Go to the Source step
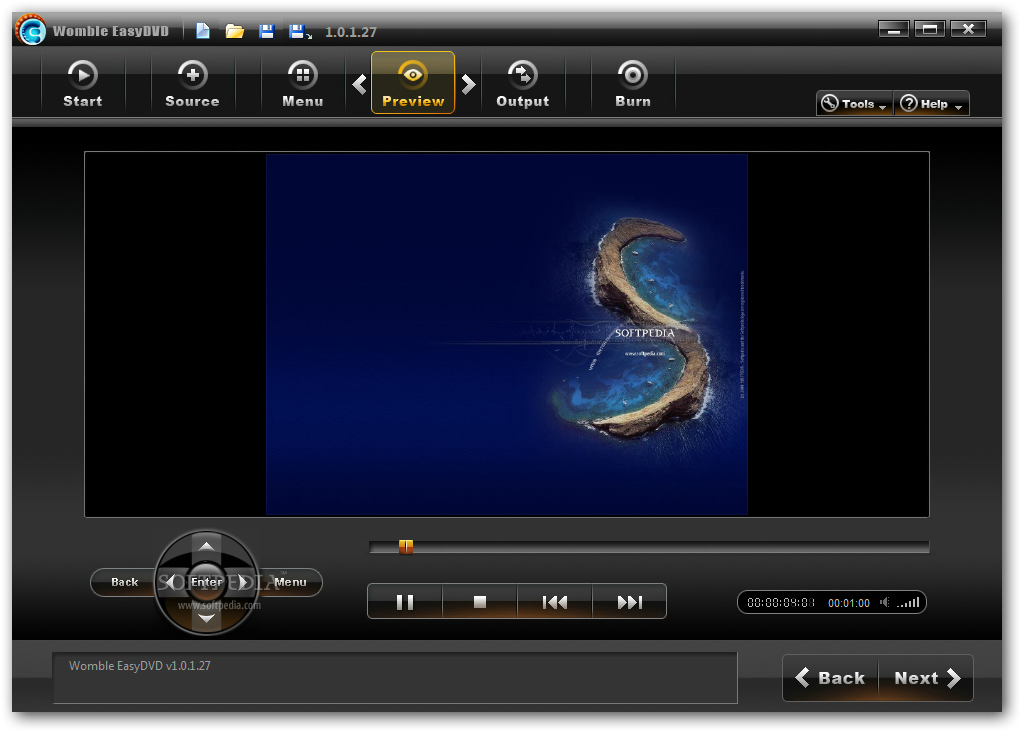The height and width of the screenshot is (732, 1022). (x=192, y=83)
